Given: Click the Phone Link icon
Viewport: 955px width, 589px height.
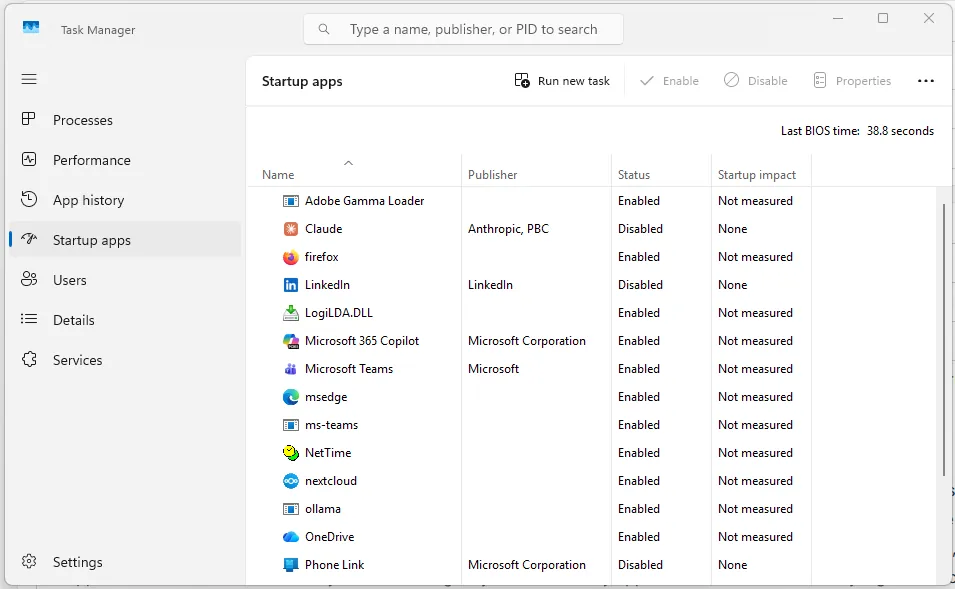Looking at the screenshot, I should click(x=291, y=565).
